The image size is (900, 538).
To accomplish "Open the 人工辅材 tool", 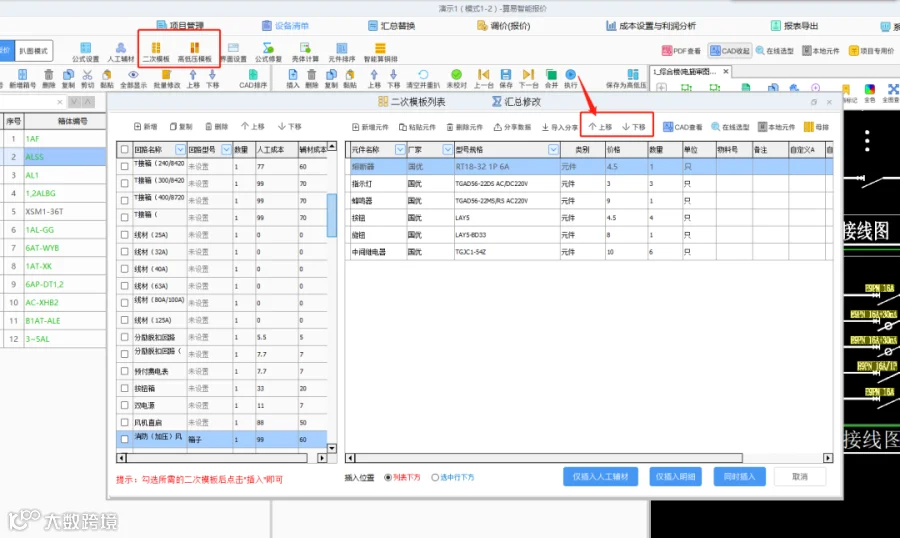I will [121, 52].
